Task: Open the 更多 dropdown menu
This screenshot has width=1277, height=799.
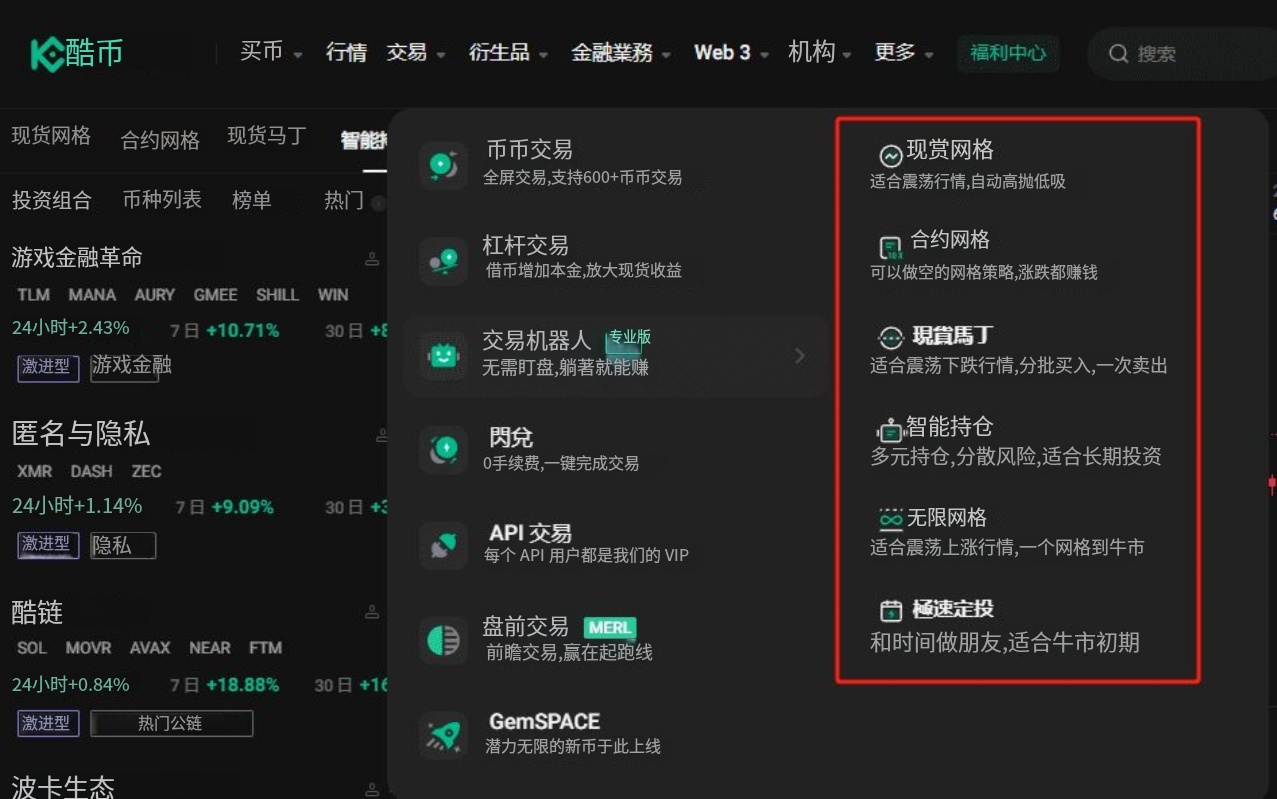Action: pyautogui.click(x=897, y=53)
